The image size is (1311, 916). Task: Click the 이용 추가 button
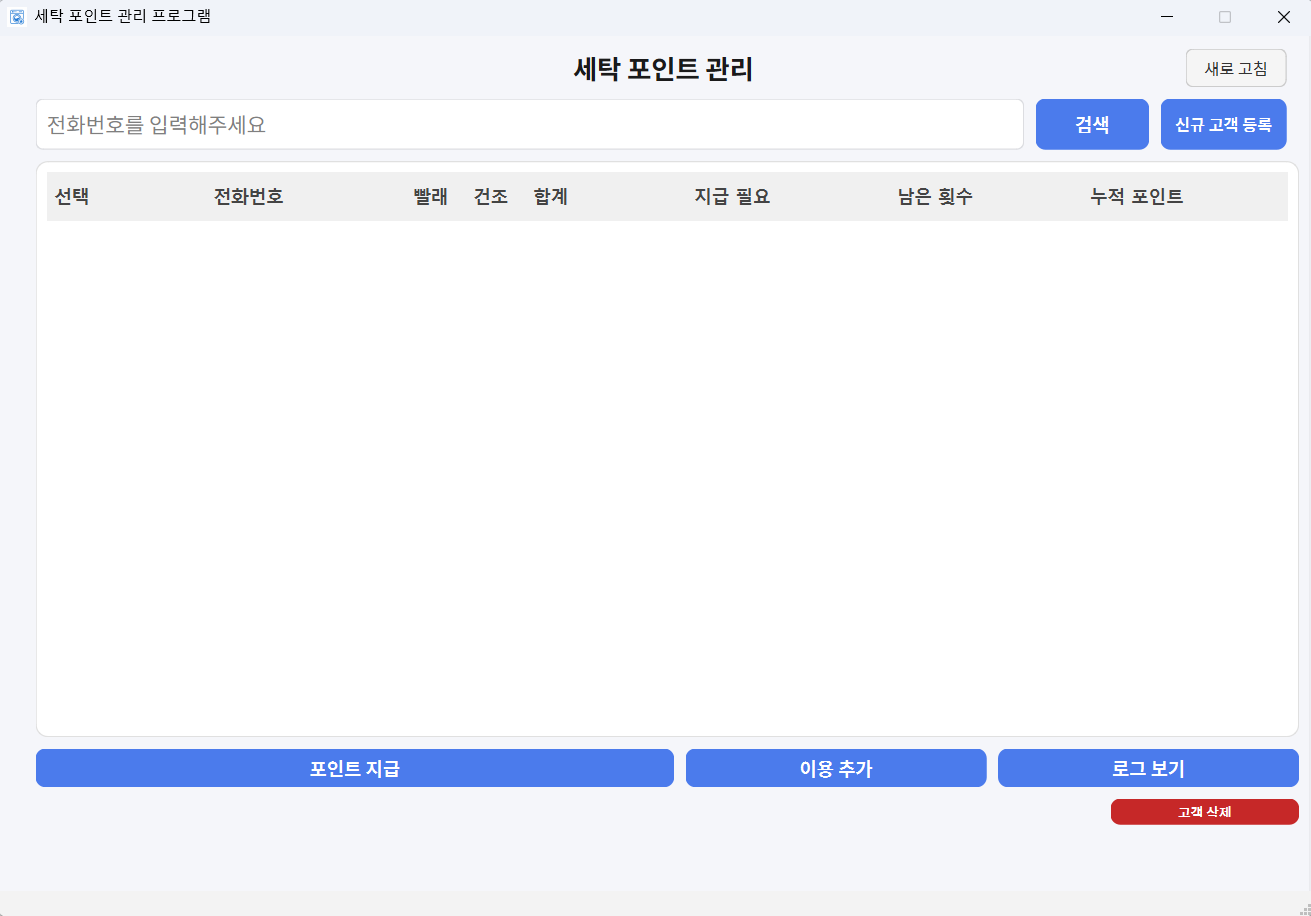coord(836,768)
